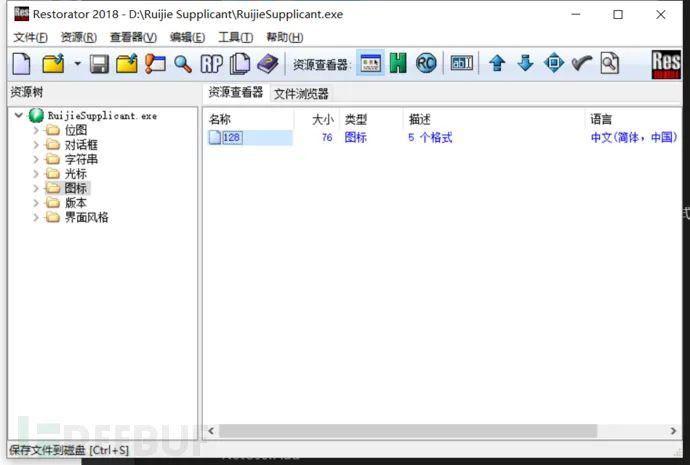Switch to Hex view with green H icon
Image resolution: width=690 pixels, height=465 pixels.
pyautogui.click(x=398, y=63)
